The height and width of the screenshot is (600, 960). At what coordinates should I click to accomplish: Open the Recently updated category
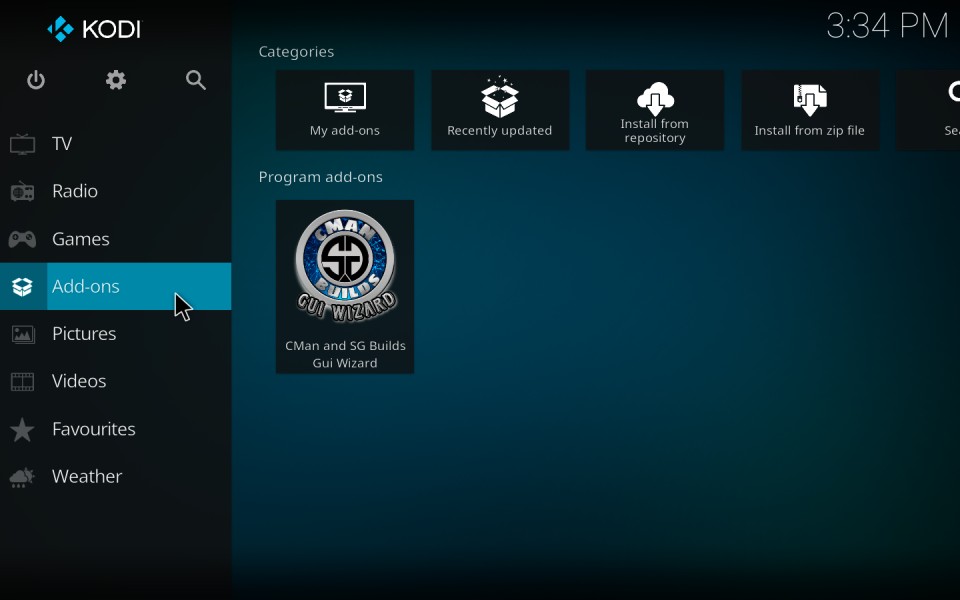(x=500, y=110)
